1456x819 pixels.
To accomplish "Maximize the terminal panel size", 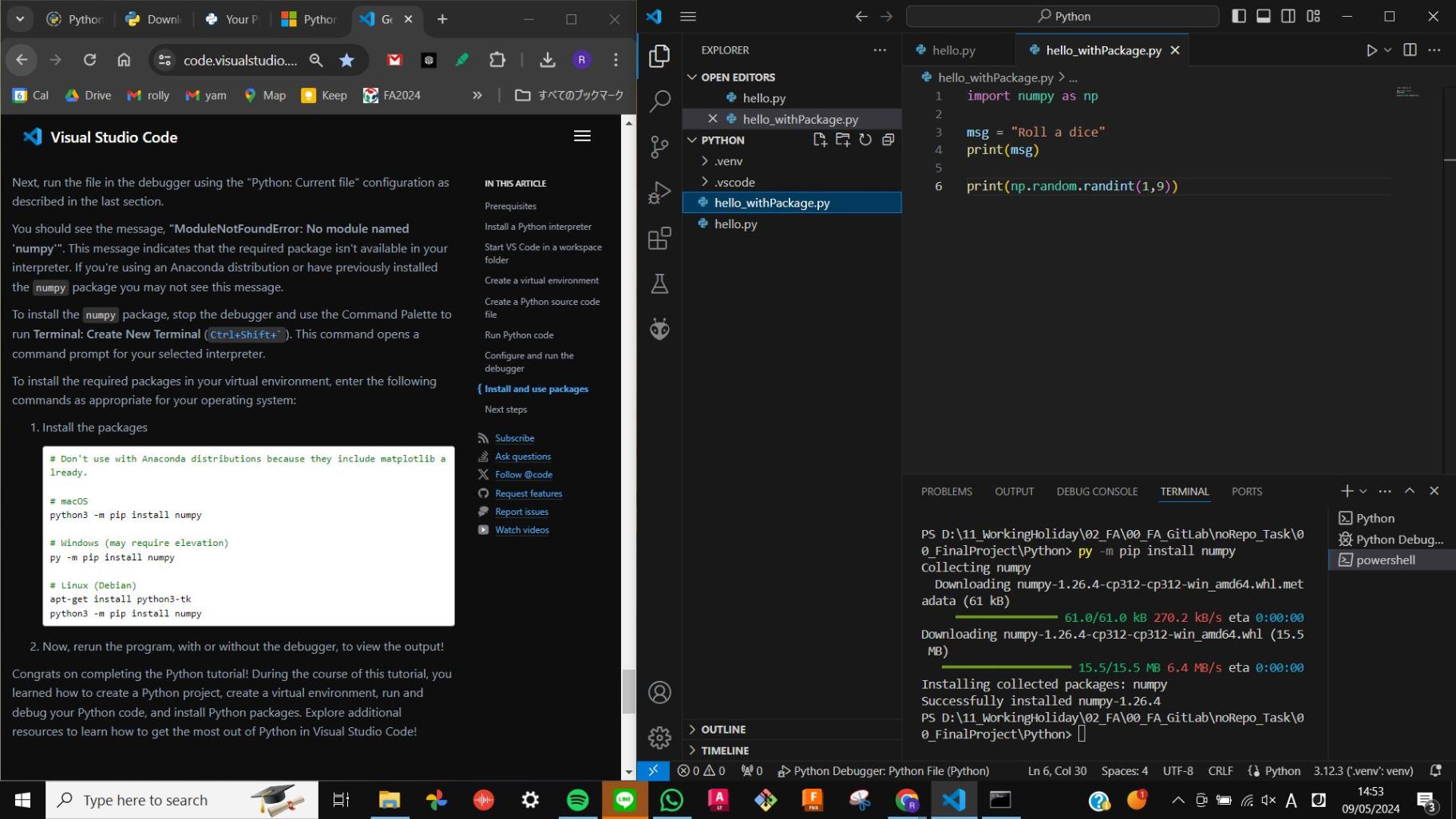I will pyautogui.click(x=1410, y=491).
